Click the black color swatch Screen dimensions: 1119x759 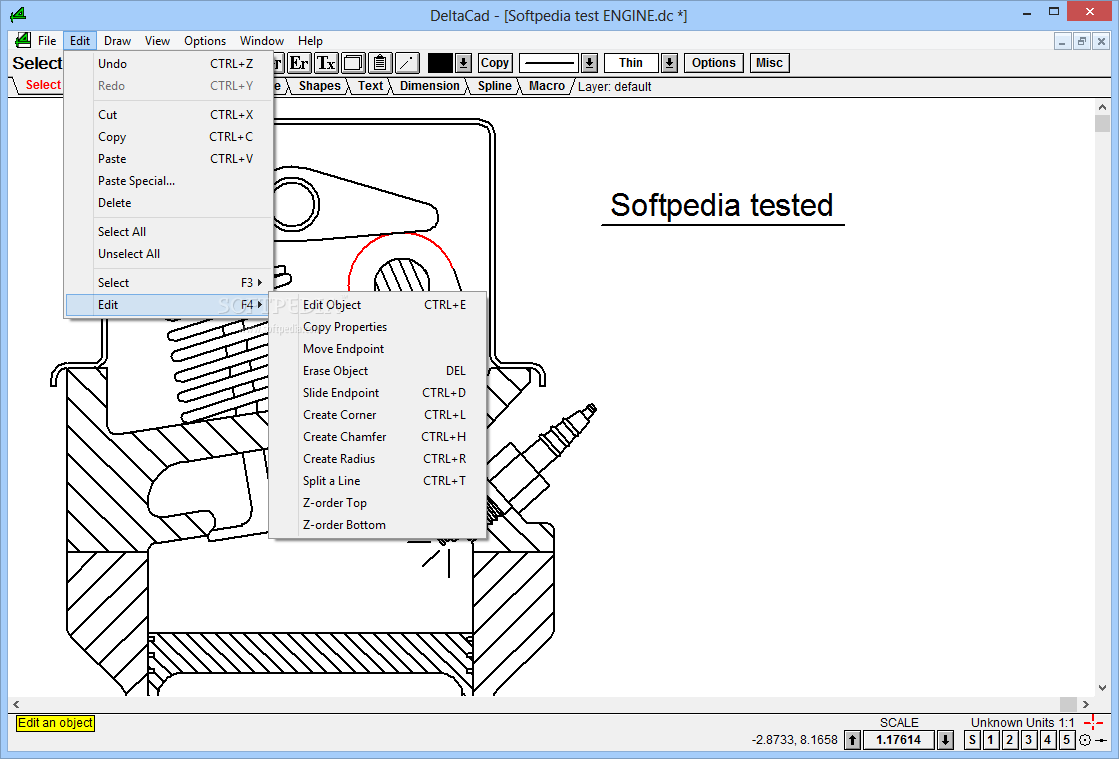coord(440,63)
